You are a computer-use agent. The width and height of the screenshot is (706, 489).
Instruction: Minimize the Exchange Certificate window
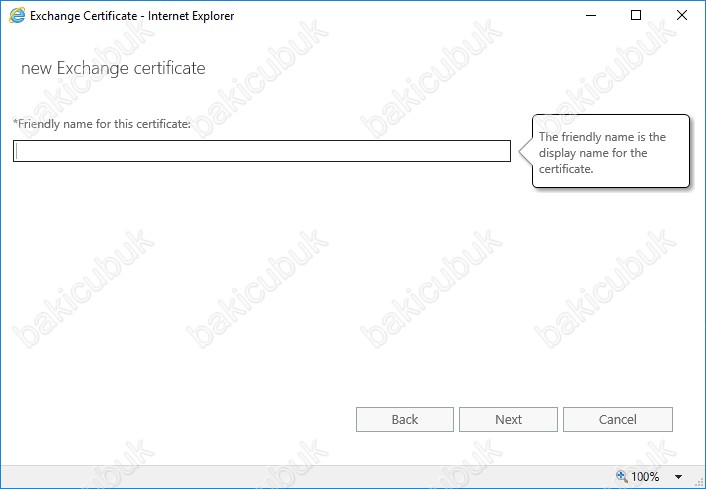591,15
